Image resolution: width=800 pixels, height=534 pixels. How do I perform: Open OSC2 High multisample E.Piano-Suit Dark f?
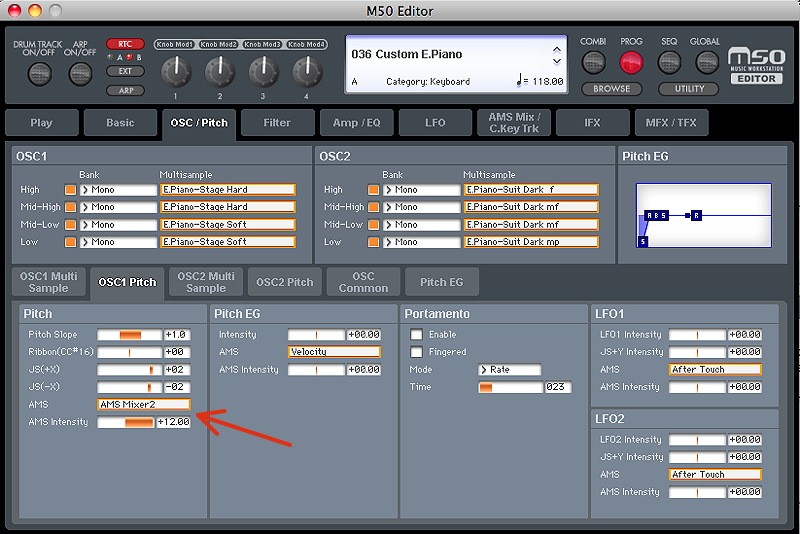point(531,190)
